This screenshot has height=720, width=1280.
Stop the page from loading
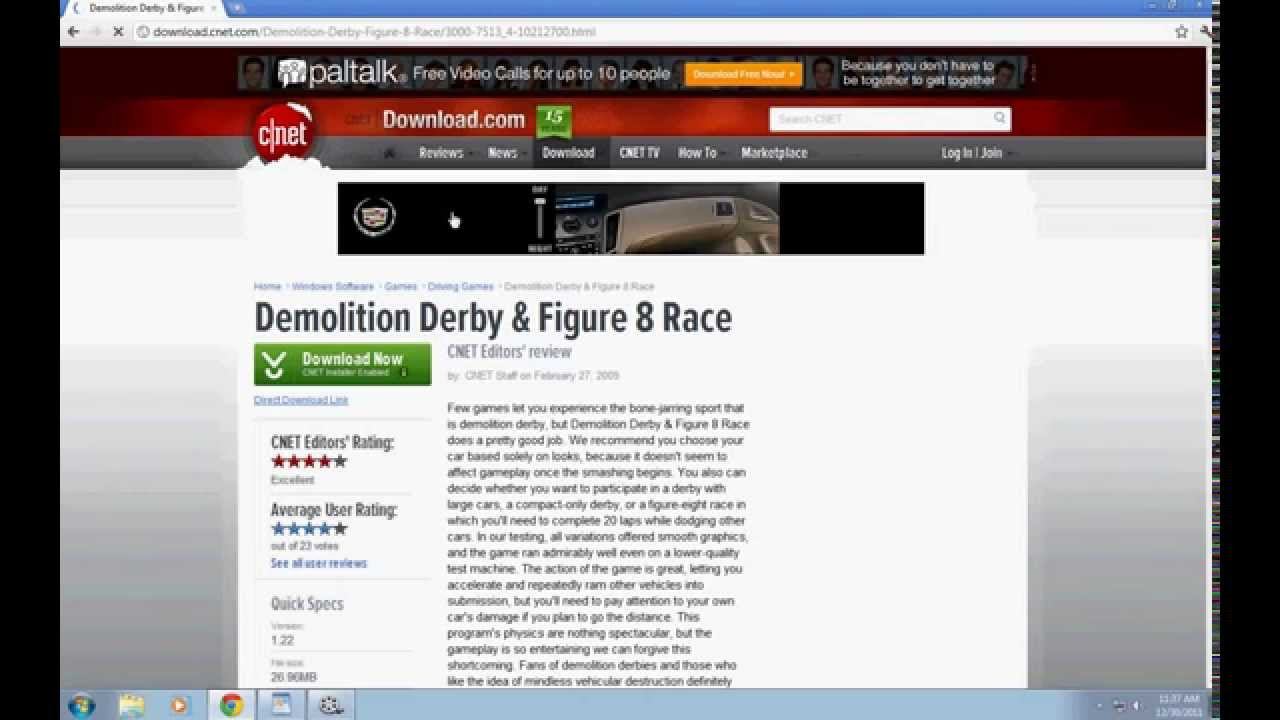click(x=118, y=32)
